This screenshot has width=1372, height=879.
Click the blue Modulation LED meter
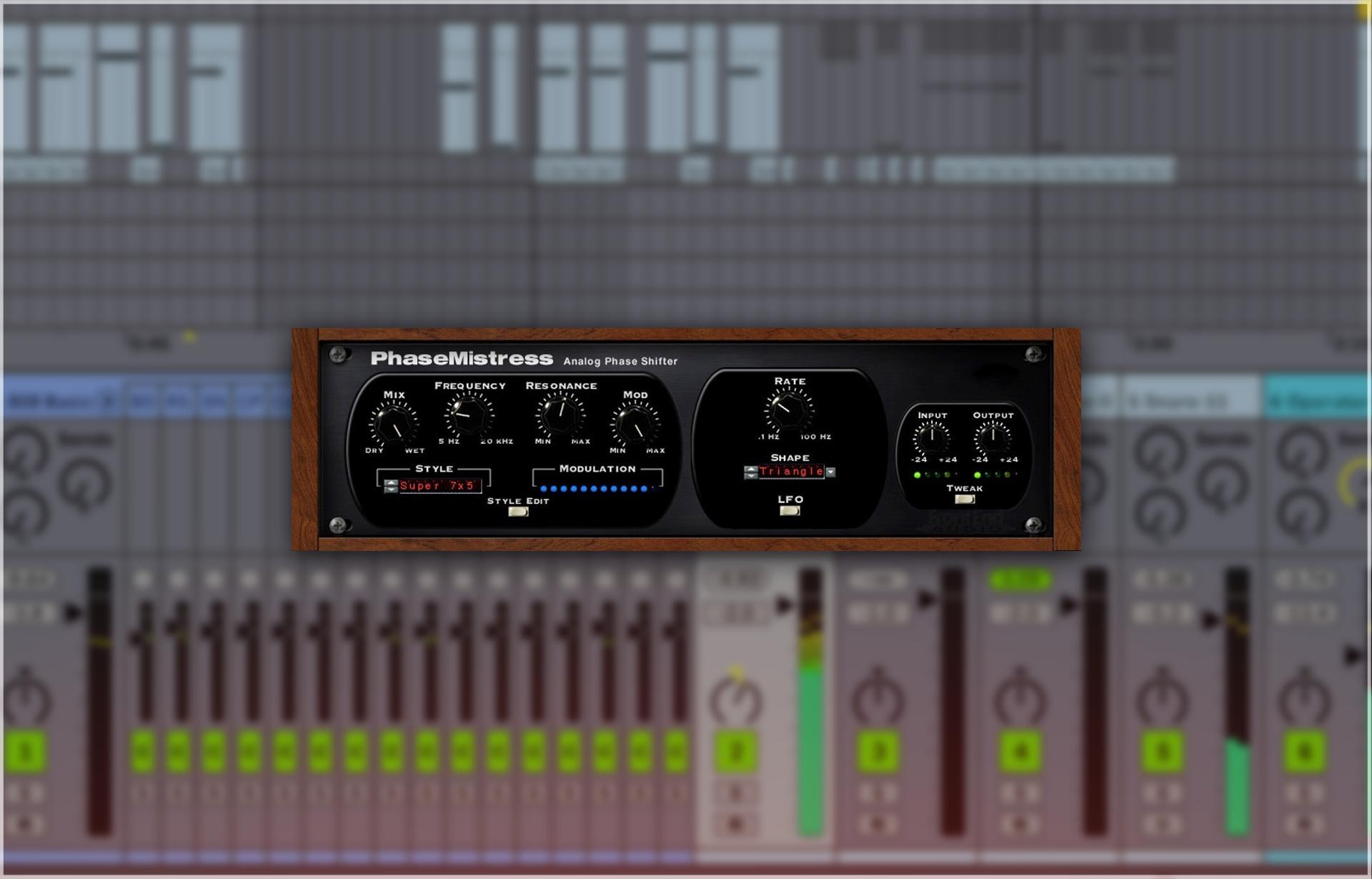[598, 489]
